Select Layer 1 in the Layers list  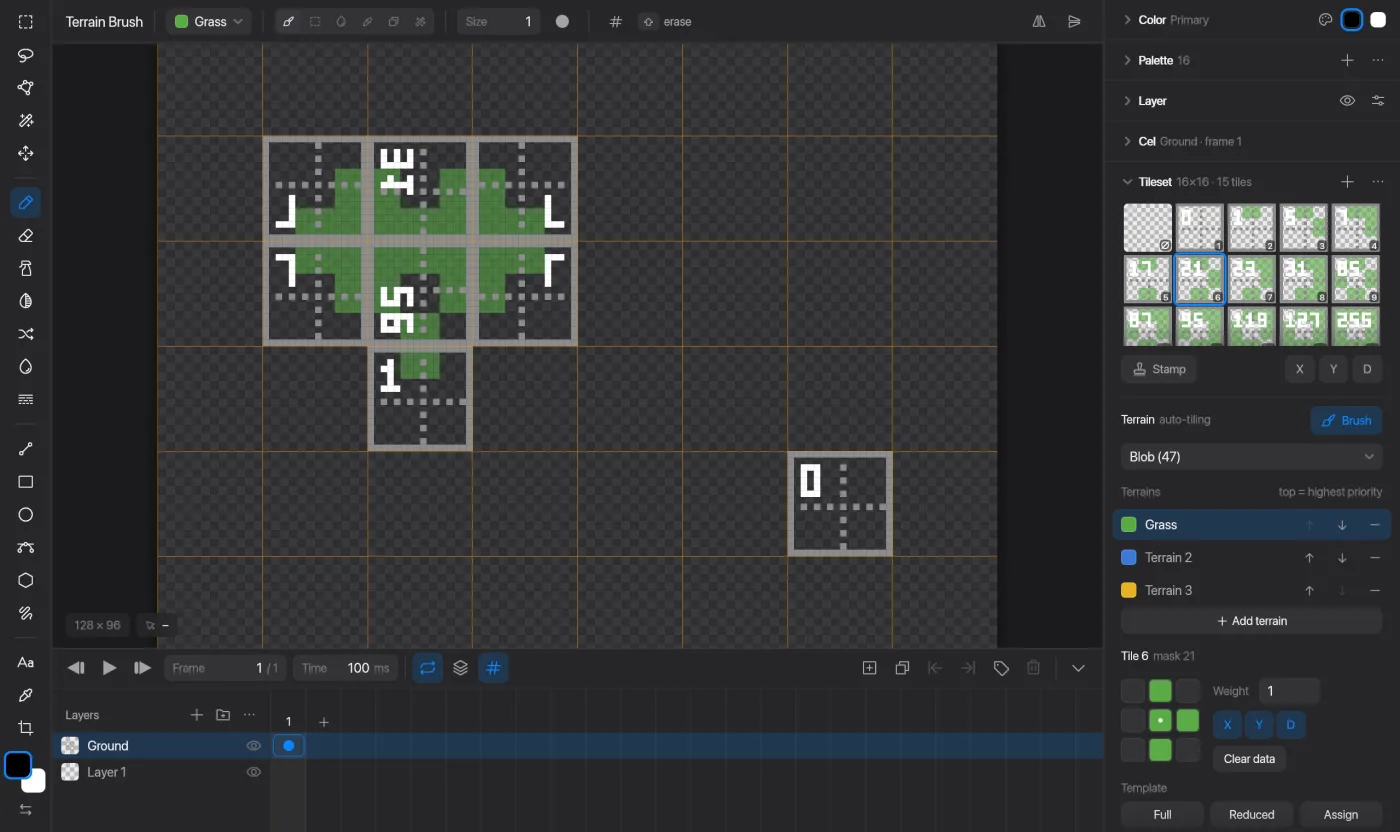(x=162, y=772)
